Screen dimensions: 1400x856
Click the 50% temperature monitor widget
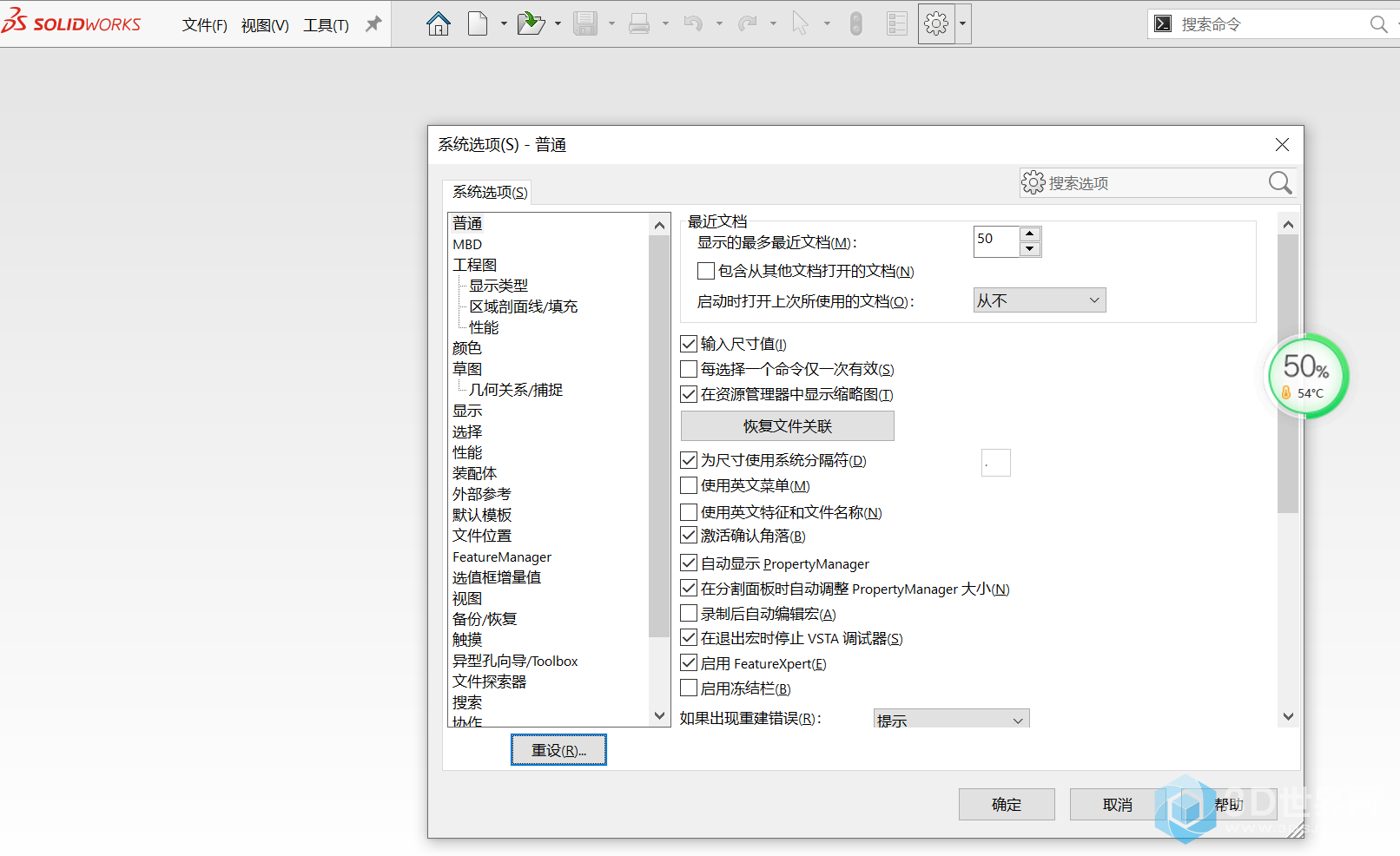click(x=1307, y=376)
